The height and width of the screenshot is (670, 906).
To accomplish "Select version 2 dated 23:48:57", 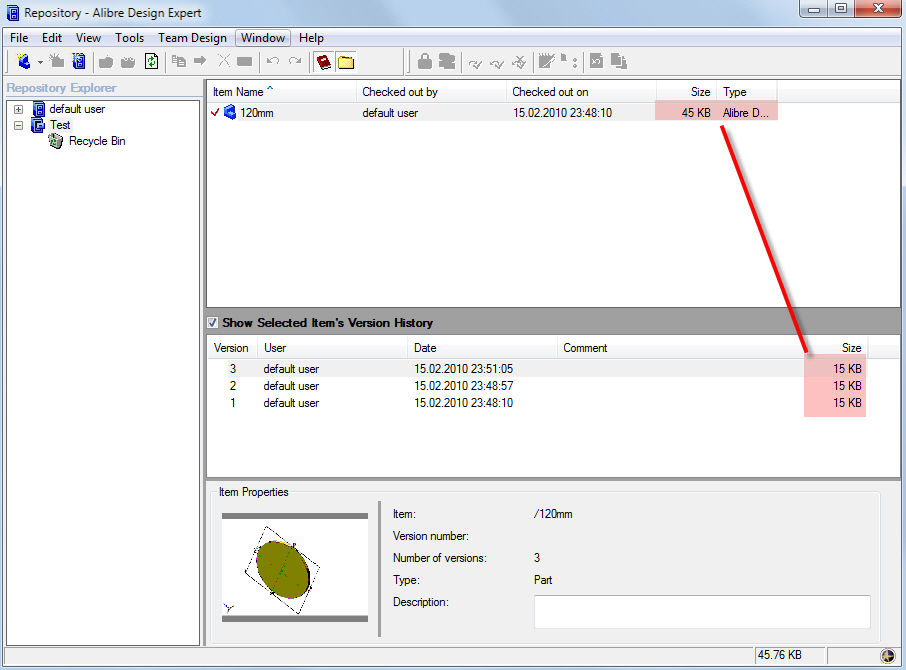I will [537, 386].
